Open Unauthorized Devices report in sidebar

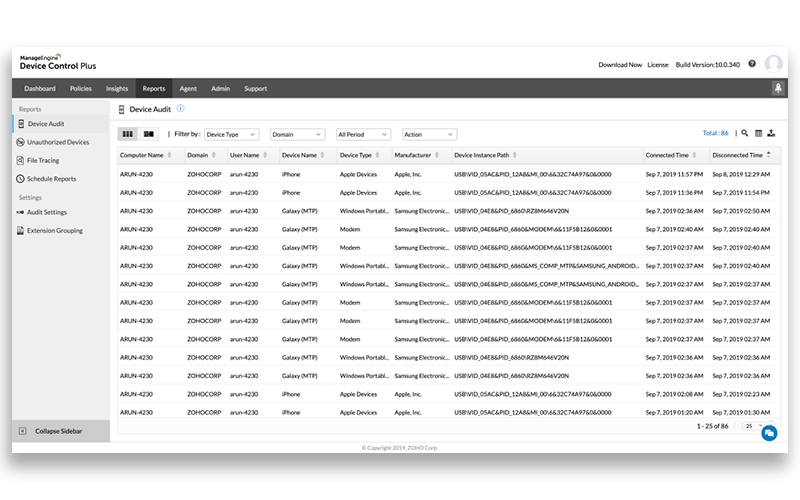(x=57, y=142)
